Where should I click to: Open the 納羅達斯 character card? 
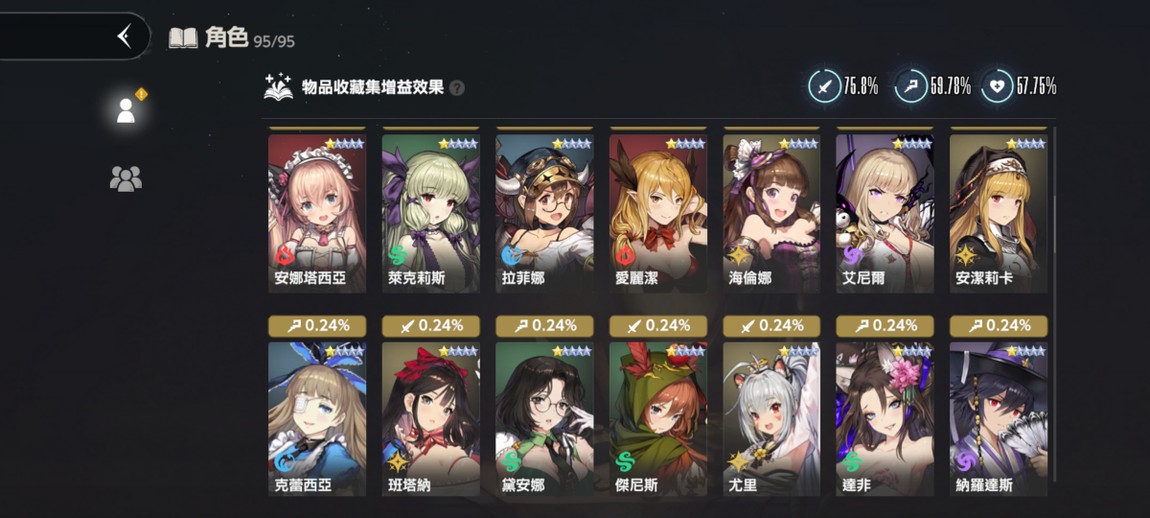998,419
